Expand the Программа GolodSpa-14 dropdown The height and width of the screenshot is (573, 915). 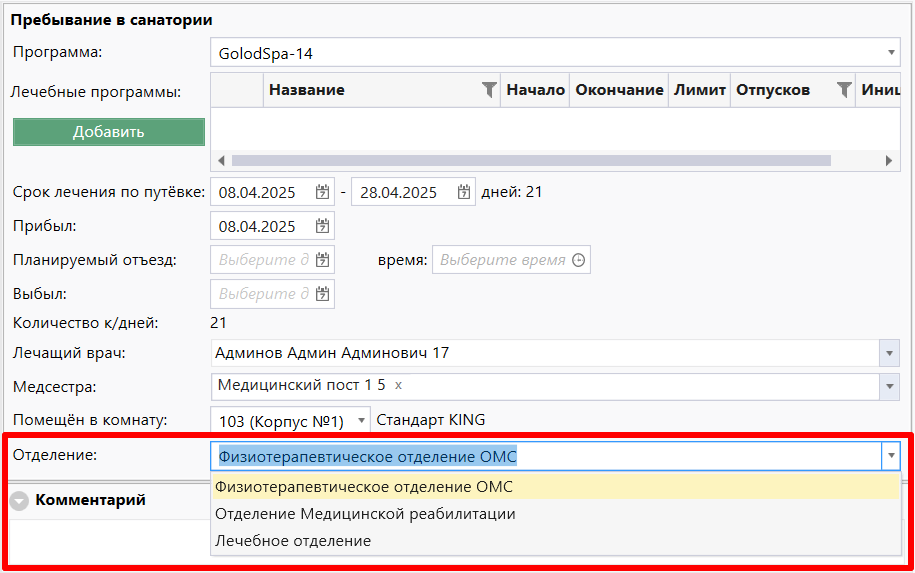(890, 53)
